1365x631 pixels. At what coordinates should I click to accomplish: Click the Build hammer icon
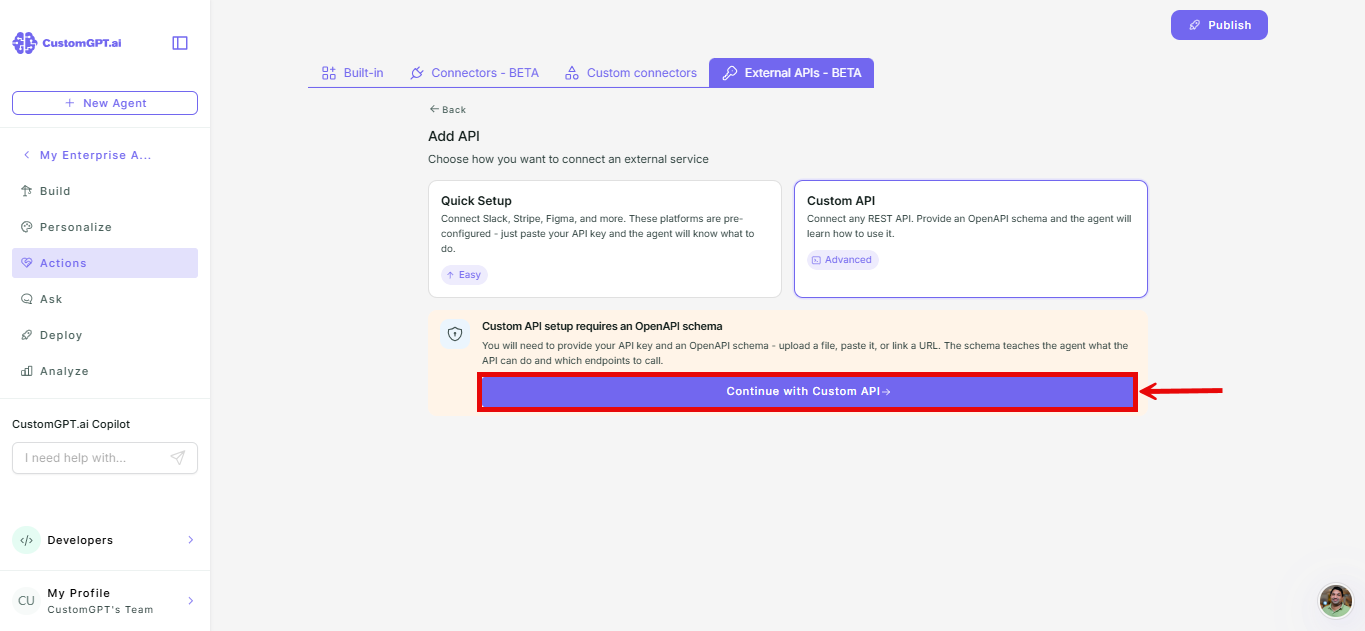(x=27, y=191)
